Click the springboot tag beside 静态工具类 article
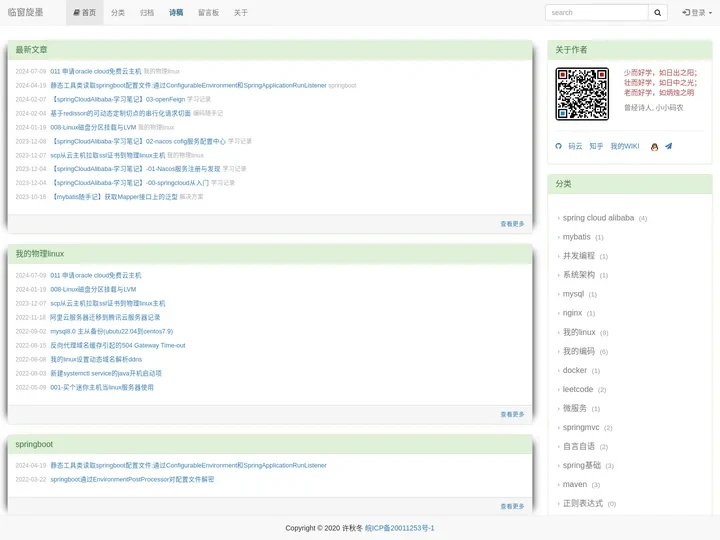Viewport: 720px width, 540px height. [342, 85]
